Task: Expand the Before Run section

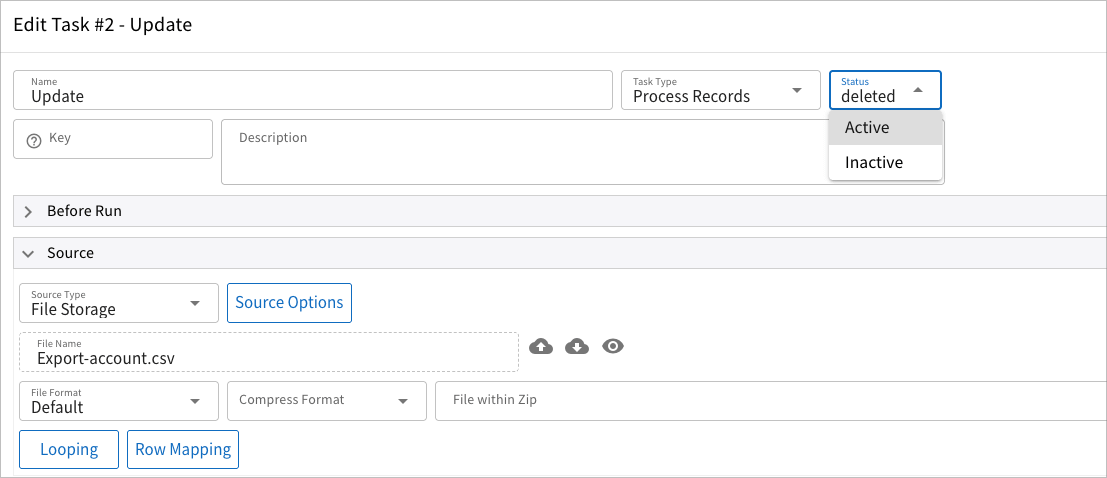Action: click(x=28, y=212)
